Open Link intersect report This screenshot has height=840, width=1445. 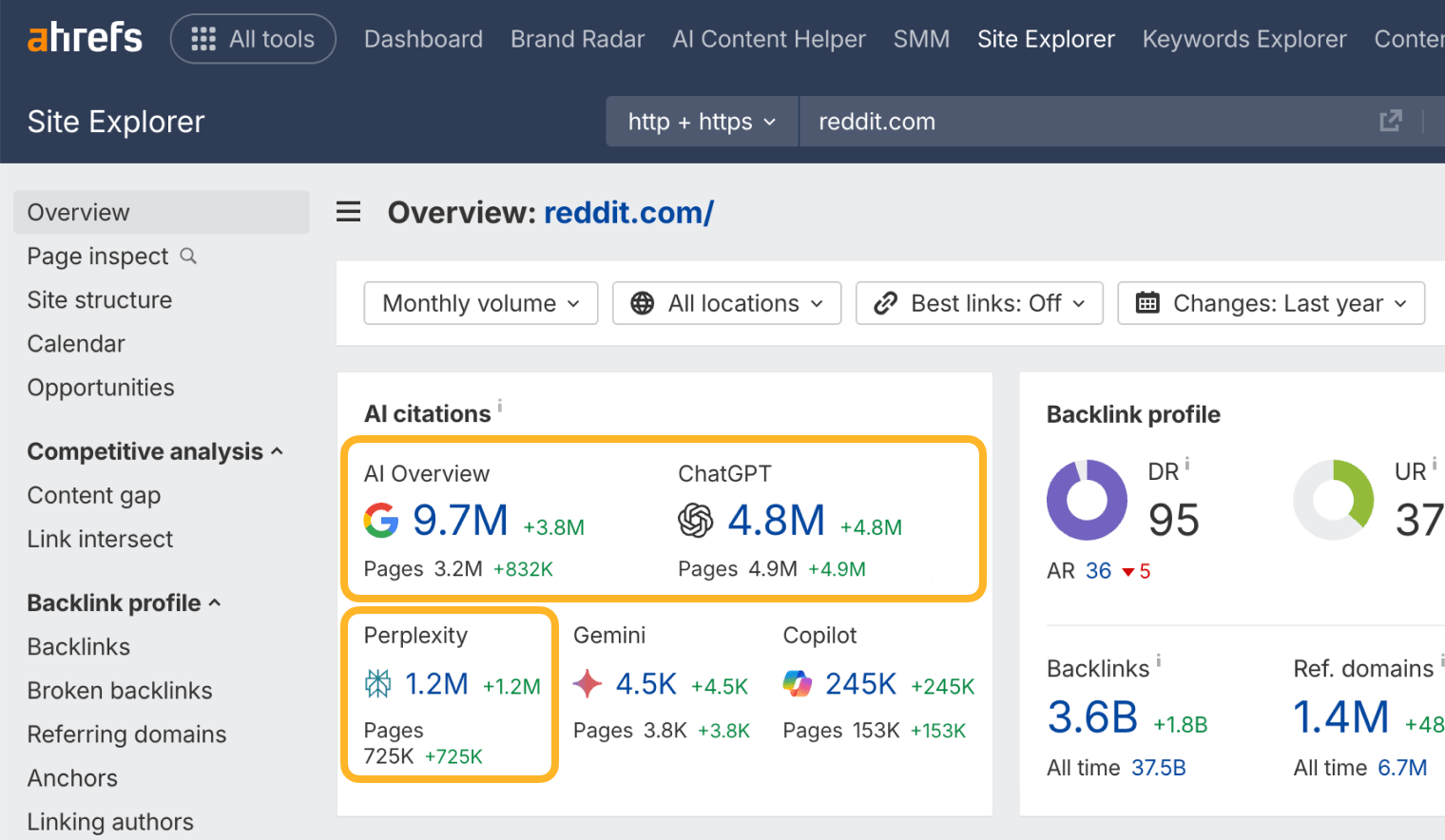100,539
